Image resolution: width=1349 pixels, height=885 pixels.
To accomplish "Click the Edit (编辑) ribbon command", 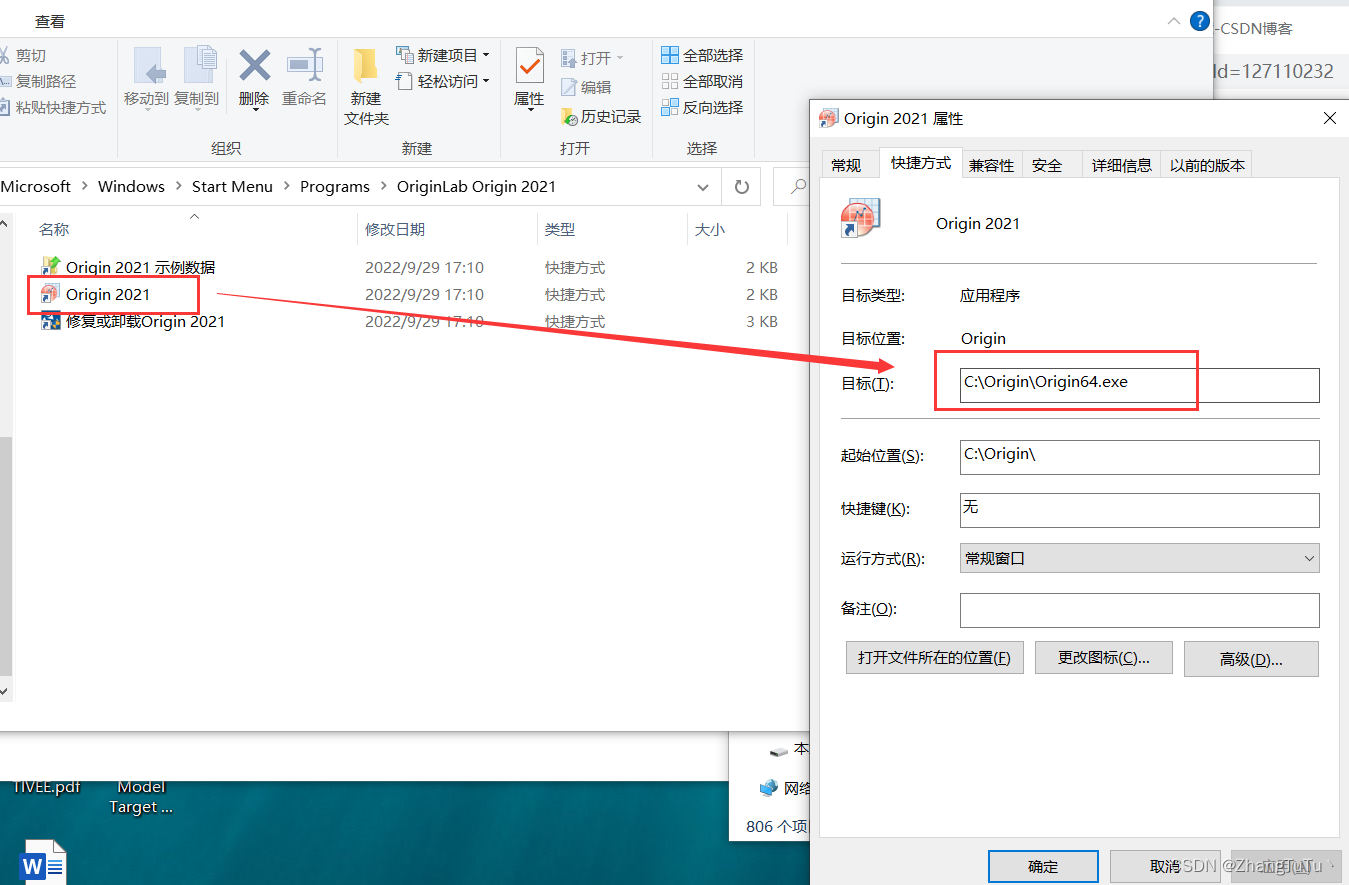I will (x=586, y=87).
